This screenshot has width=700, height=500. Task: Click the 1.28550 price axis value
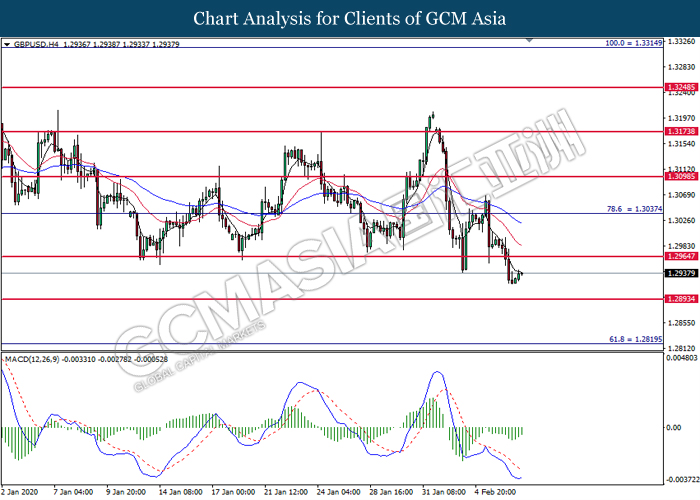[681, 323]
